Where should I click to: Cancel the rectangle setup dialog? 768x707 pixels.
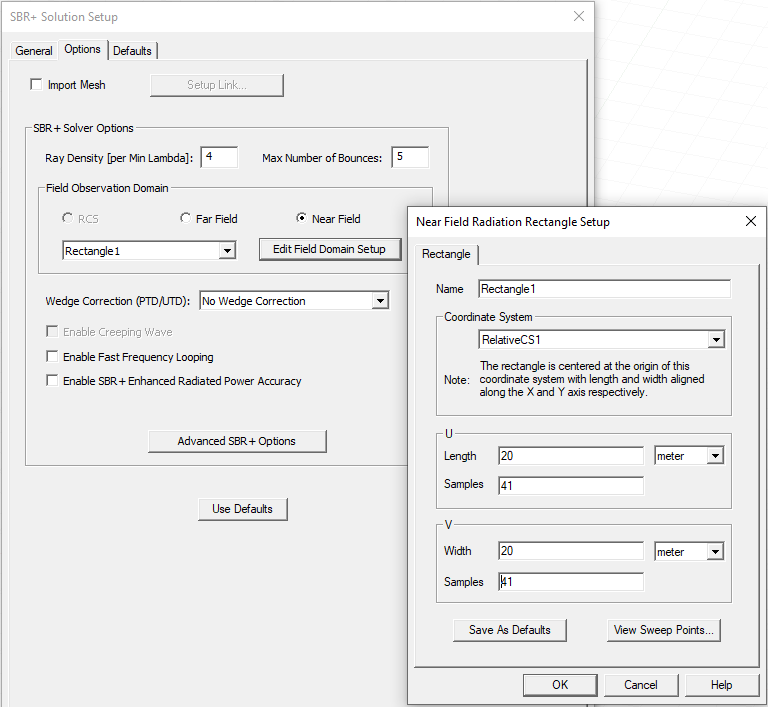point(641,685)
